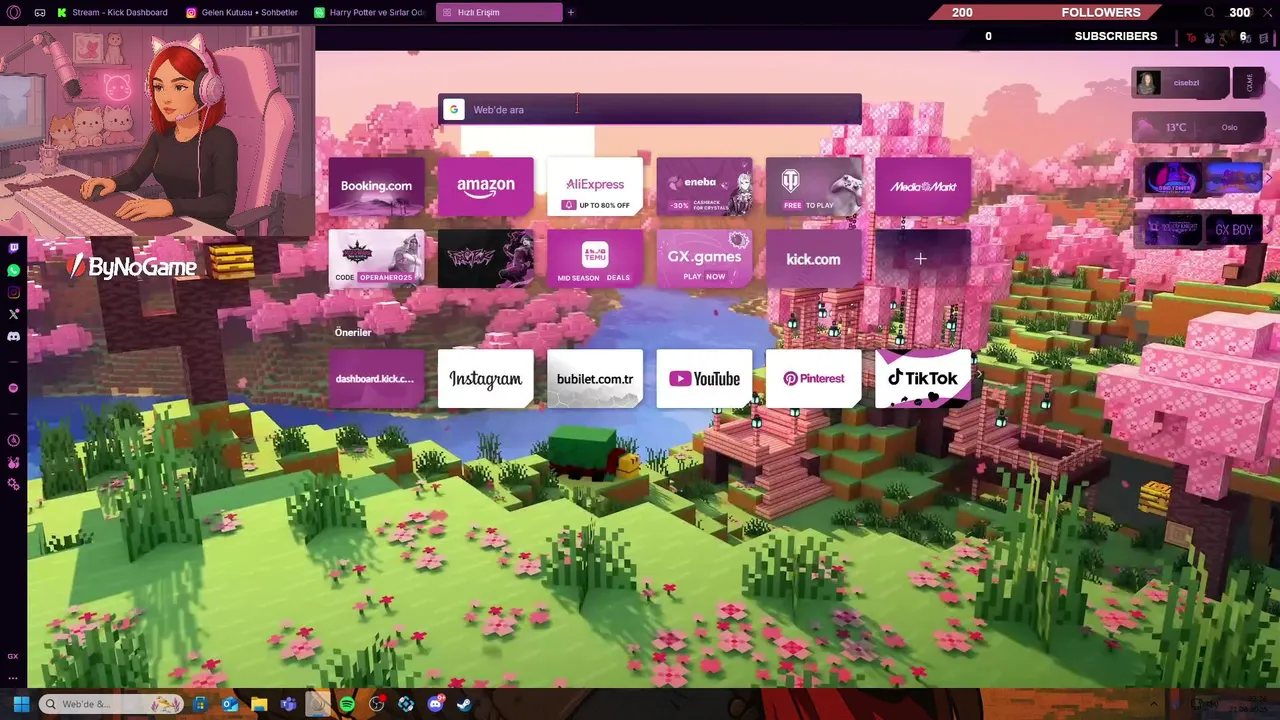Open sidebar settings gear icon
The image size is (1280, 720).
click(x=13, y=485)
